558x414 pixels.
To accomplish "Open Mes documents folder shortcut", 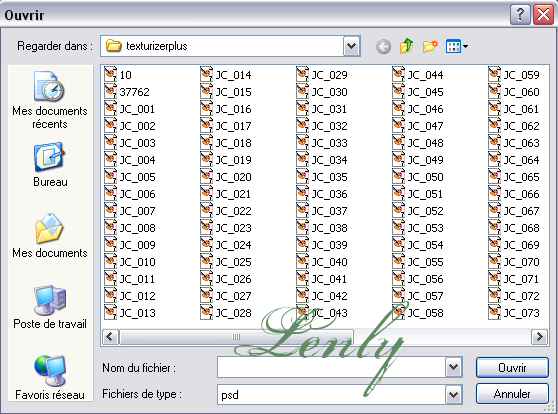I will pos(49,236).
